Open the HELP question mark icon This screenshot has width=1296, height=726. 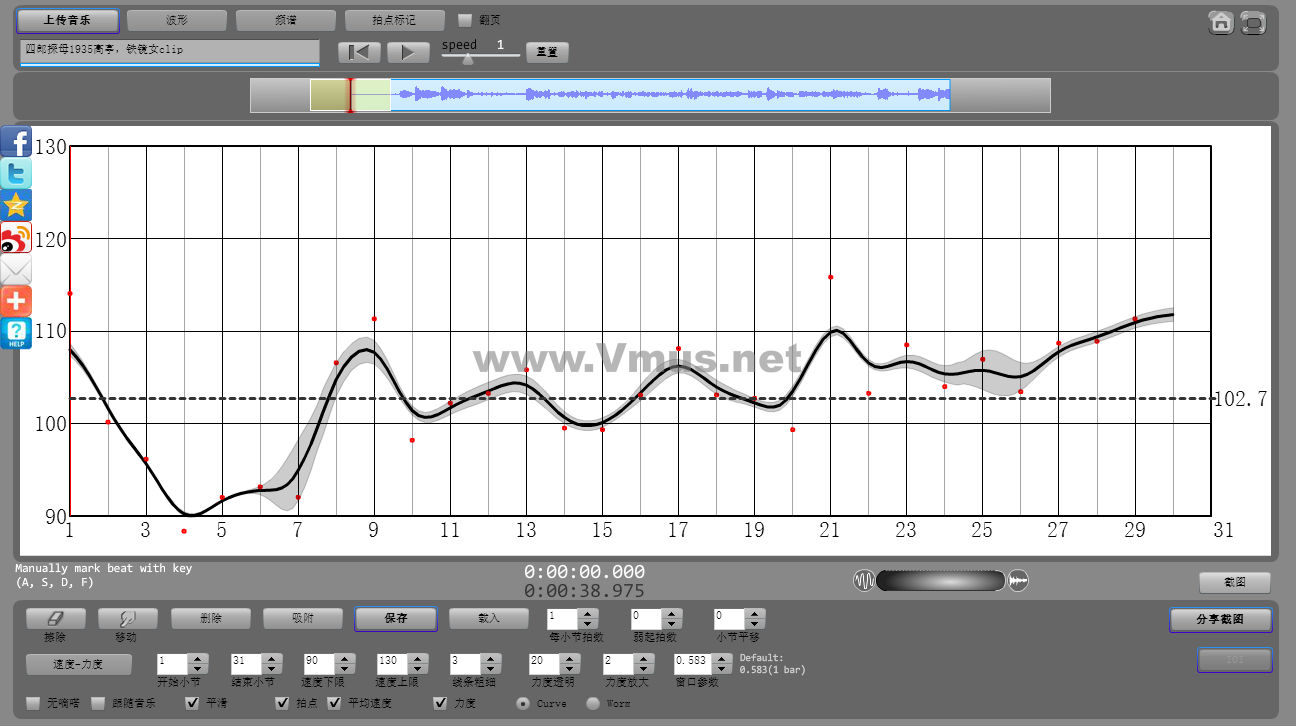(x=16, y=333)
